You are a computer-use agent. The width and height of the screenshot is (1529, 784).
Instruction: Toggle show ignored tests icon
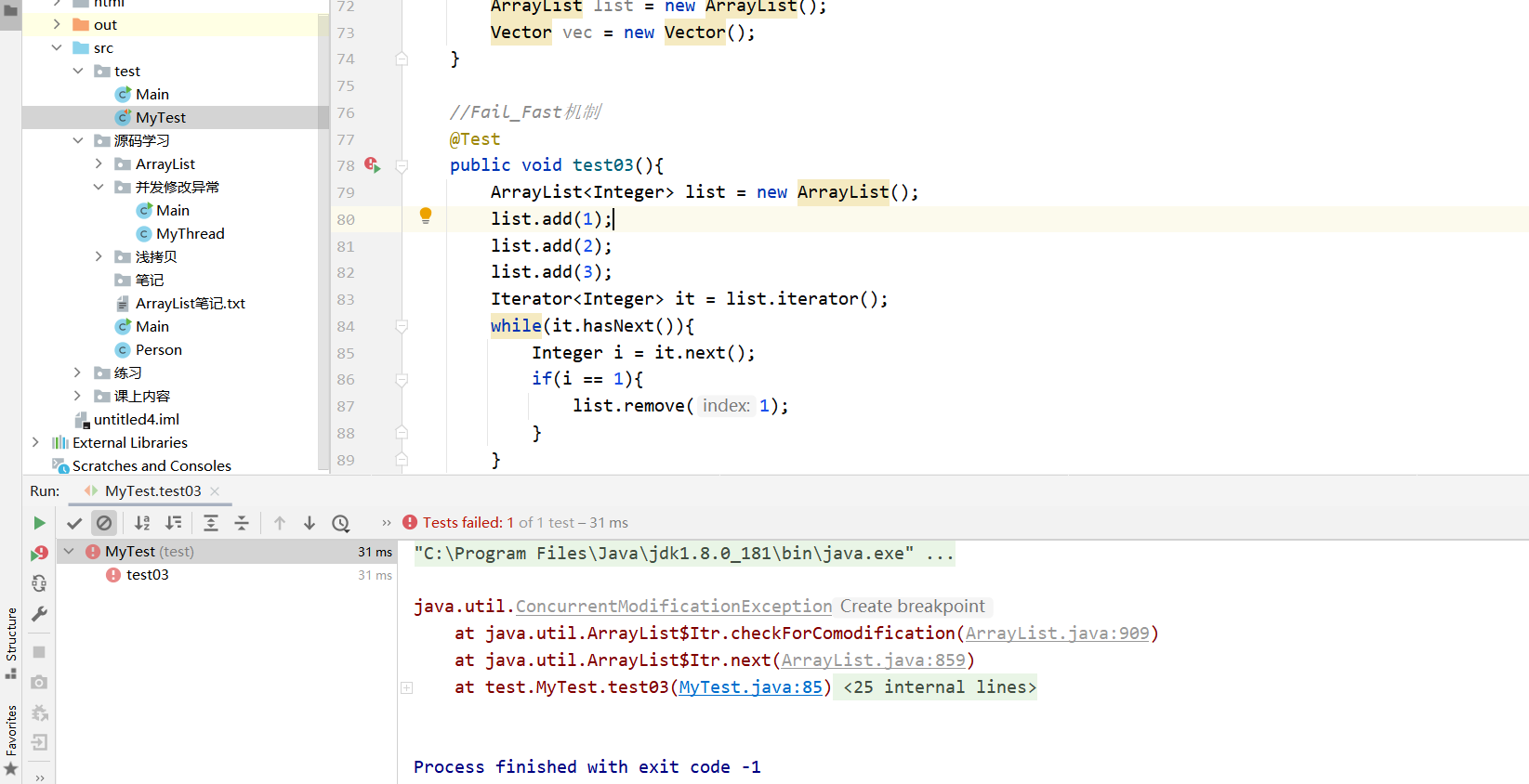pos(104,523)
